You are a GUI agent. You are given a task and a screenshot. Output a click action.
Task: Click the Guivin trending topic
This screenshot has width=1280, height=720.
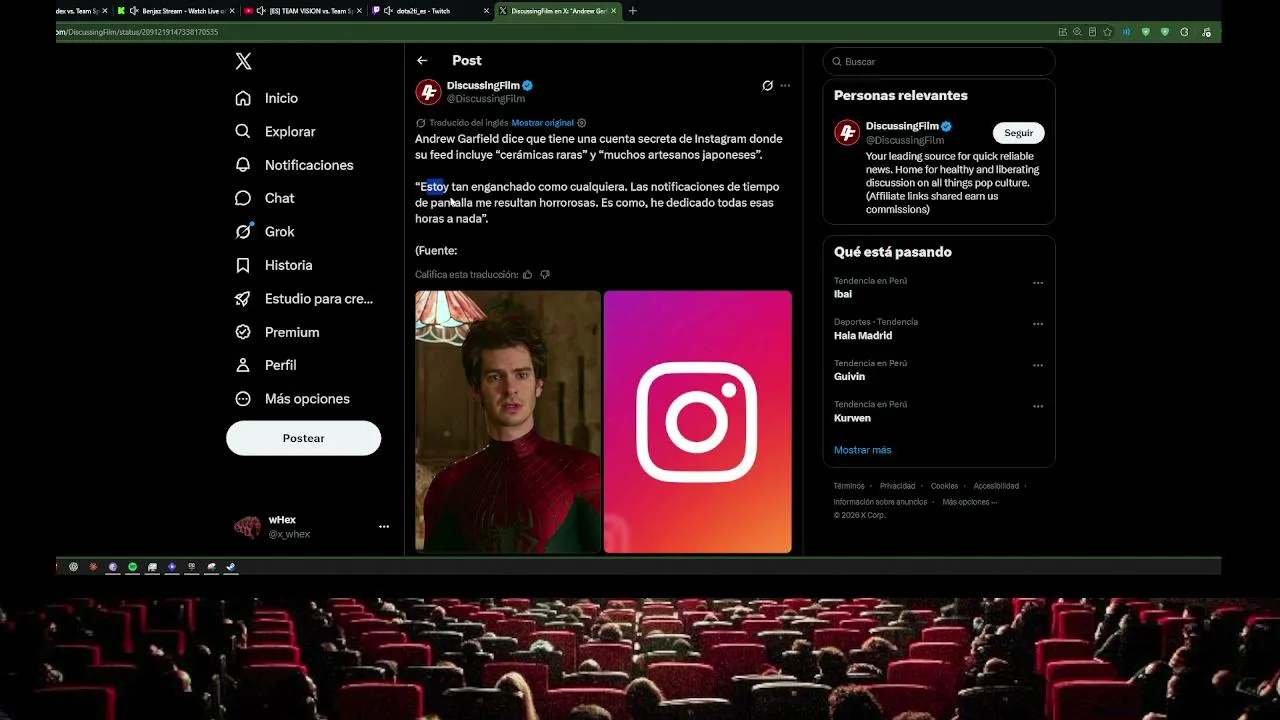[849, 377]
